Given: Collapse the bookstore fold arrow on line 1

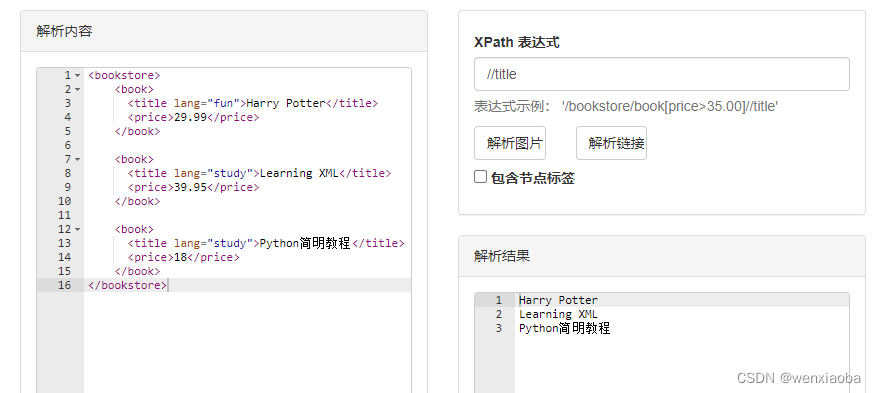Looking at the screenshot, I should click(x=77, y=75).
